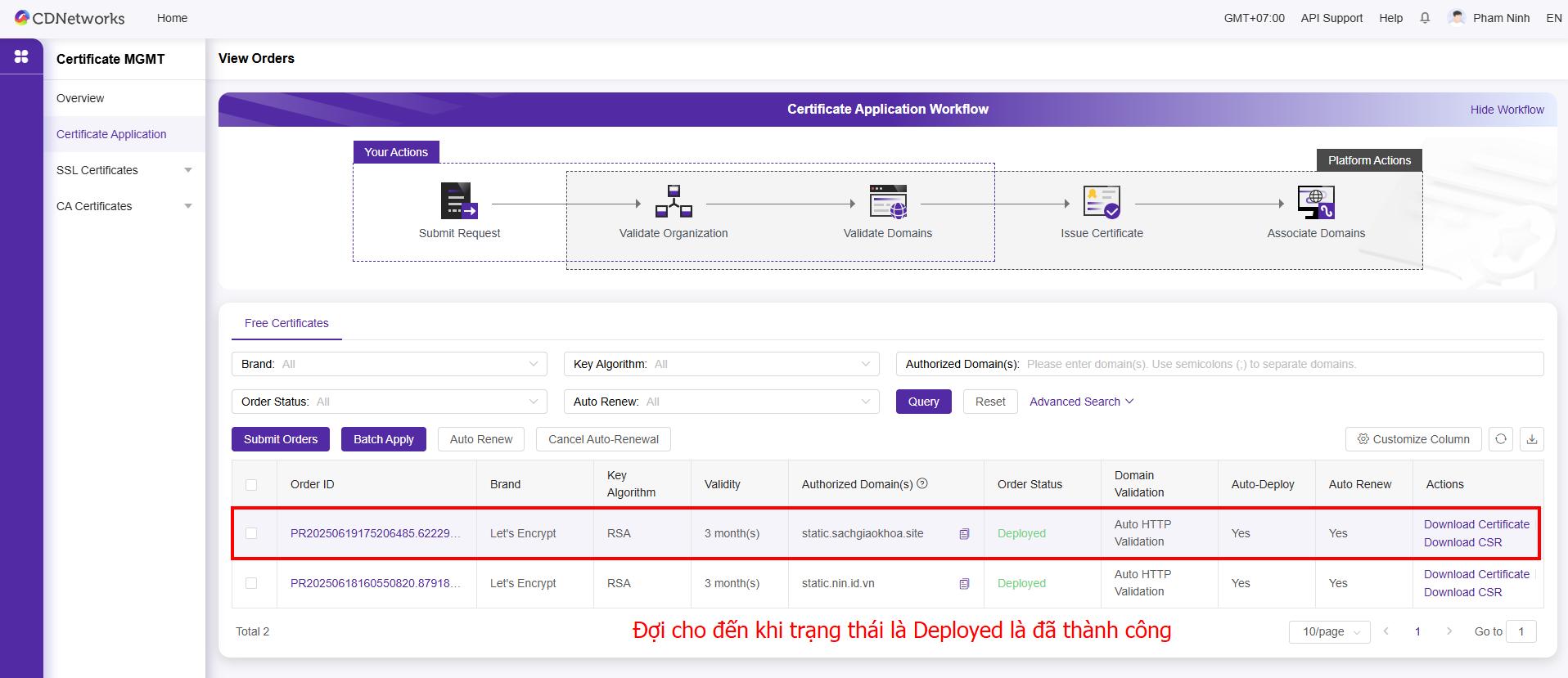Check the static.nin.id.vn order row
Screen dimensions: 1568x678
point(251,583)
